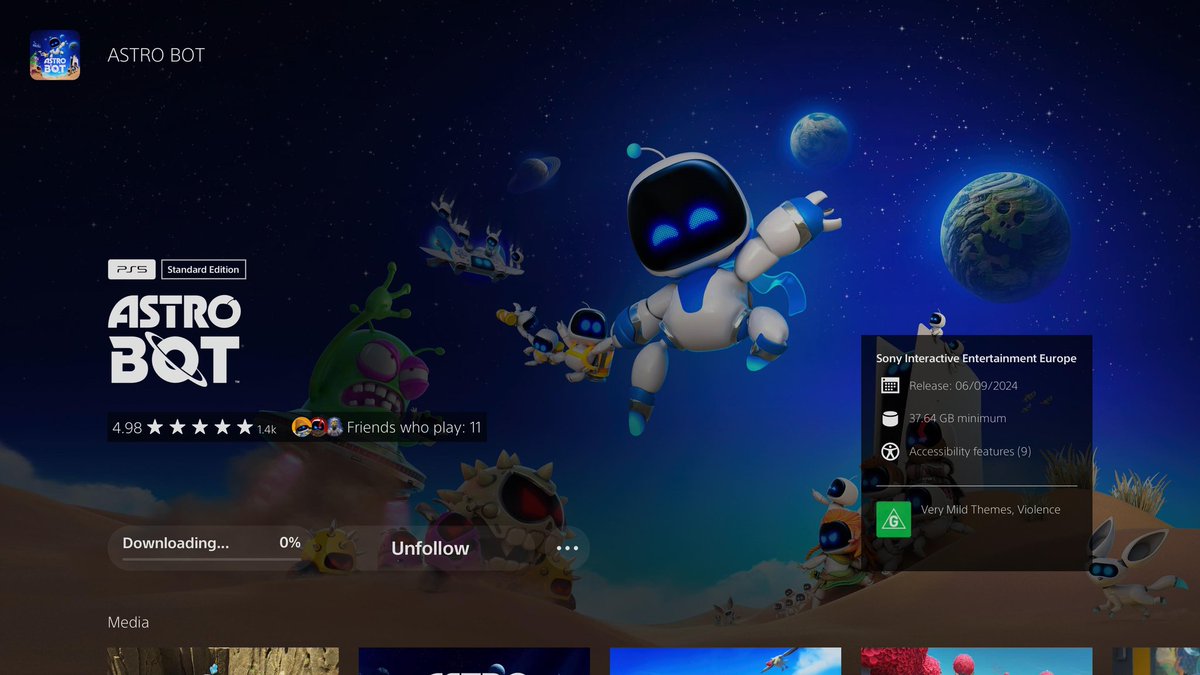Click the calendar release date icon
Image resolution: width=1200 pixels, height=675 pixels.
click(x=890, y=386)
